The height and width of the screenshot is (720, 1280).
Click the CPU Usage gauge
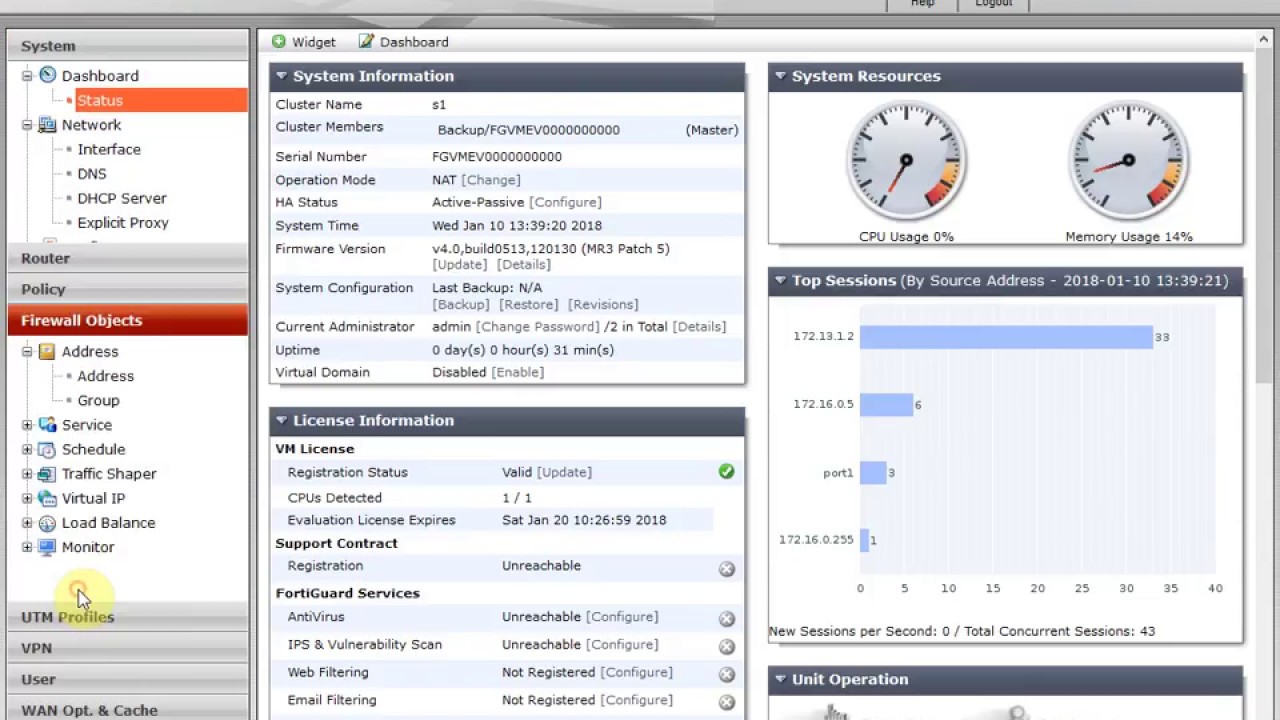(906, 160)
